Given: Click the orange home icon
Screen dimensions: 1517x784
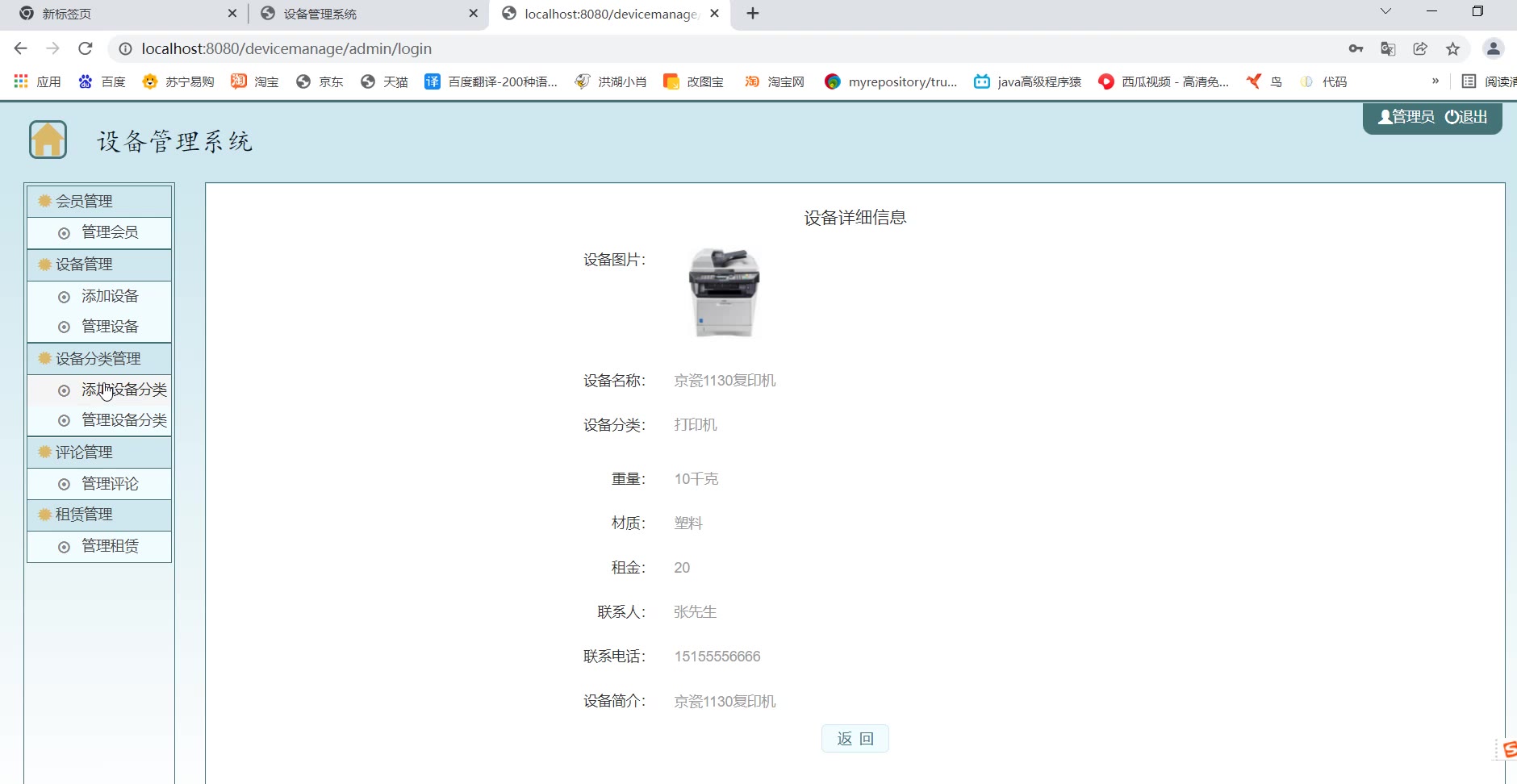Looking at the screenshot, I should [x=48, y=140].
